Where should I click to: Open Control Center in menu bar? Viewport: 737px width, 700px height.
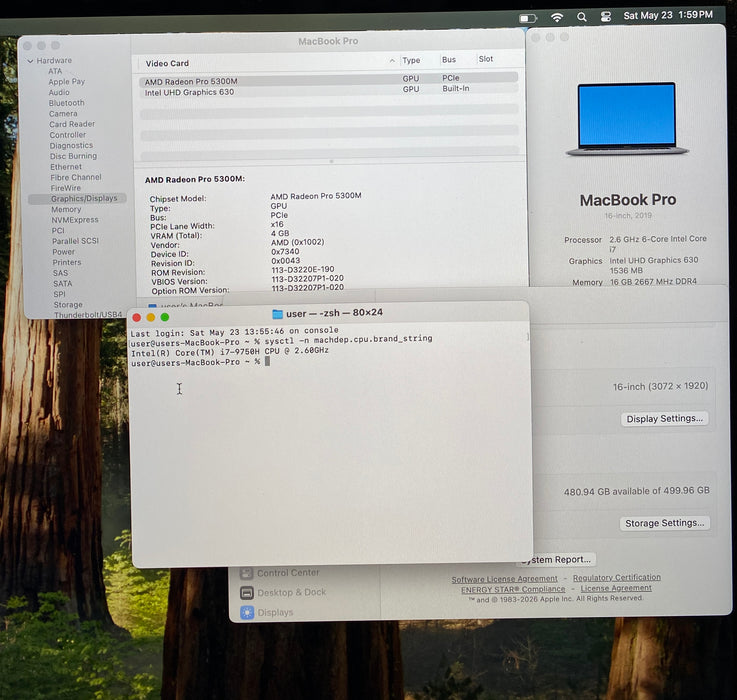pos(606,17)
